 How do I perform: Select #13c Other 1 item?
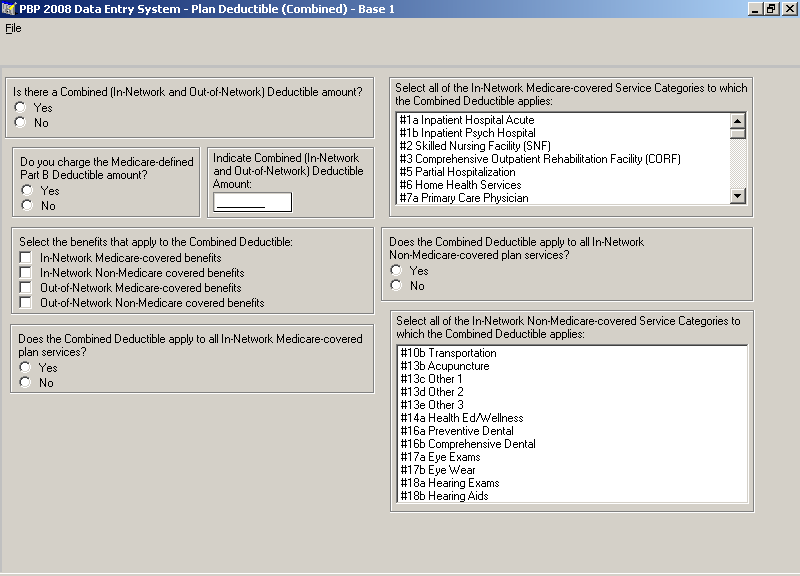pos(572,379)
